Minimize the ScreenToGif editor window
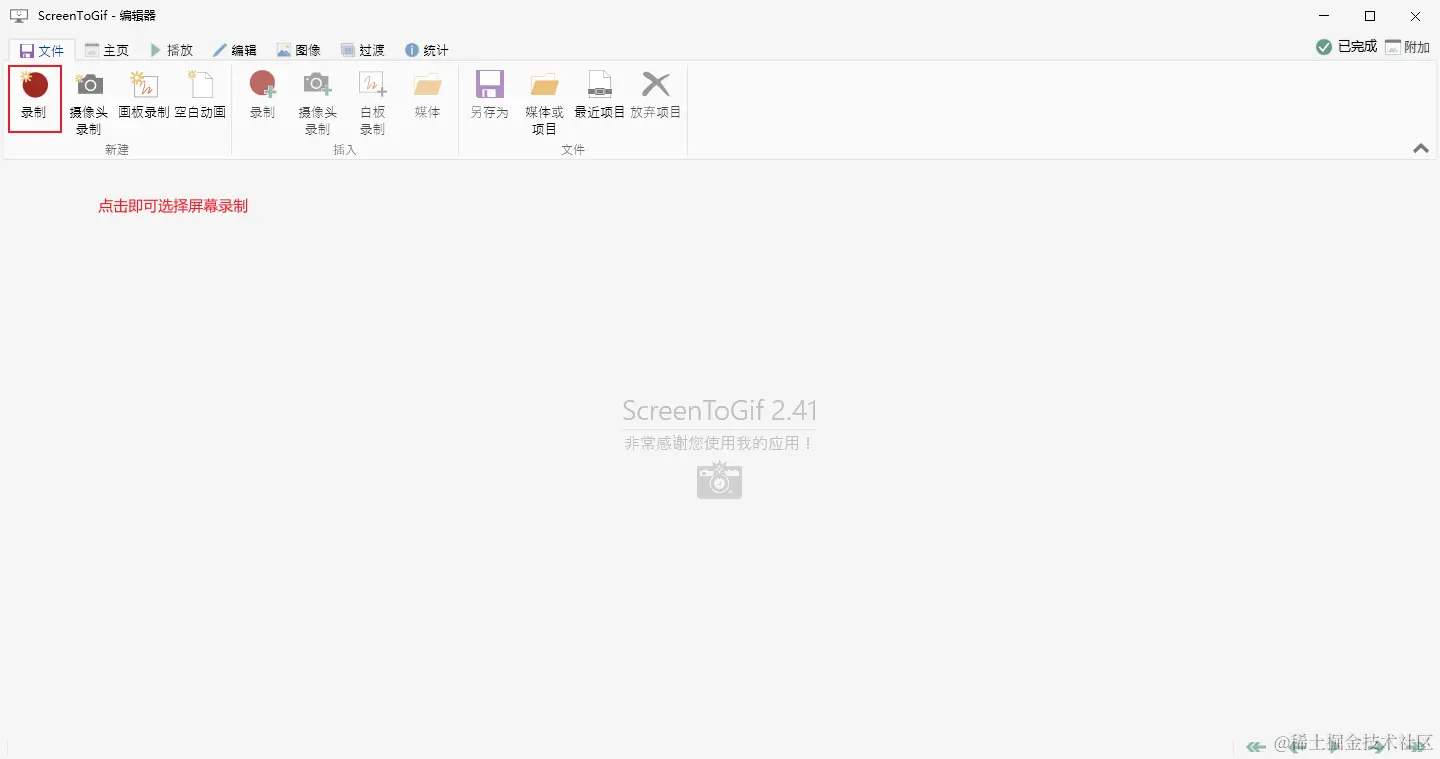The width and height of the screenshot is (1440, 759). (x=1324, y=16)
